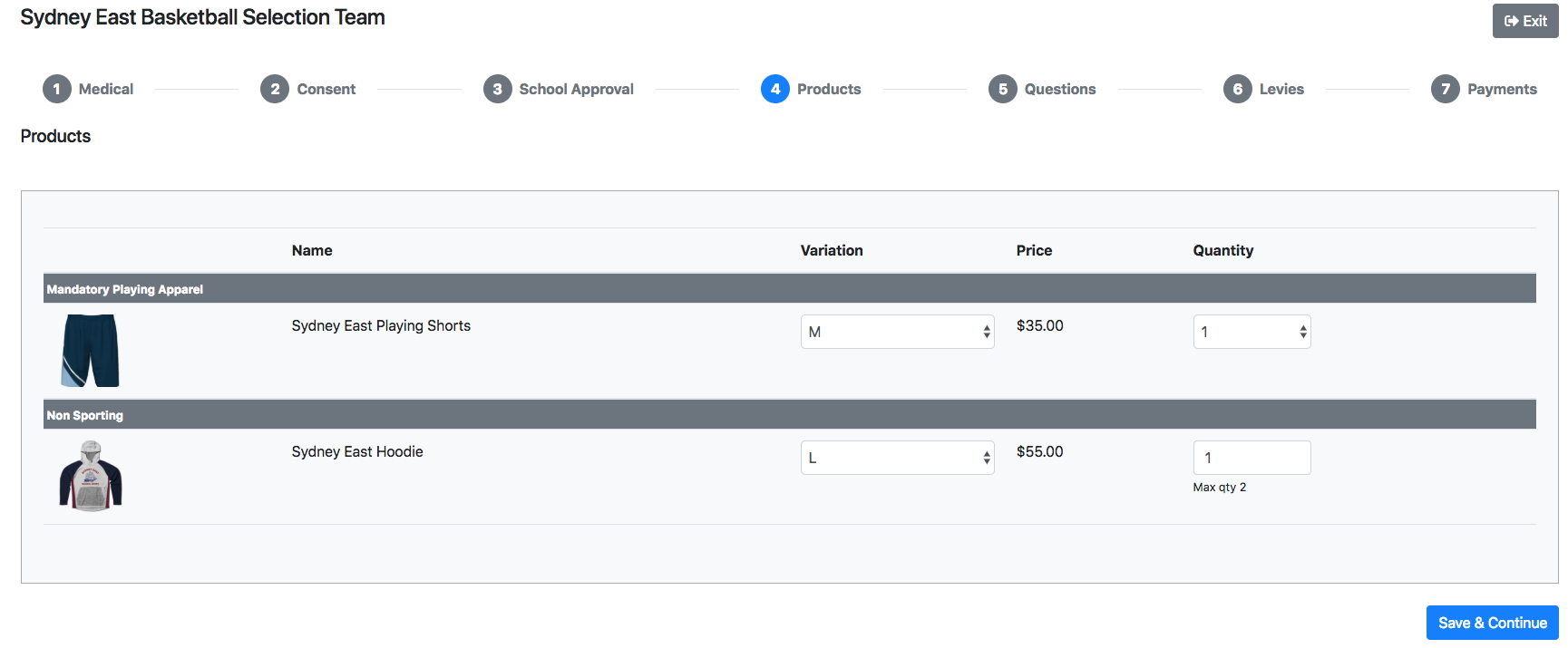
Task: Open Playing Shorts size variation dropdown
Action: point(898,332)
